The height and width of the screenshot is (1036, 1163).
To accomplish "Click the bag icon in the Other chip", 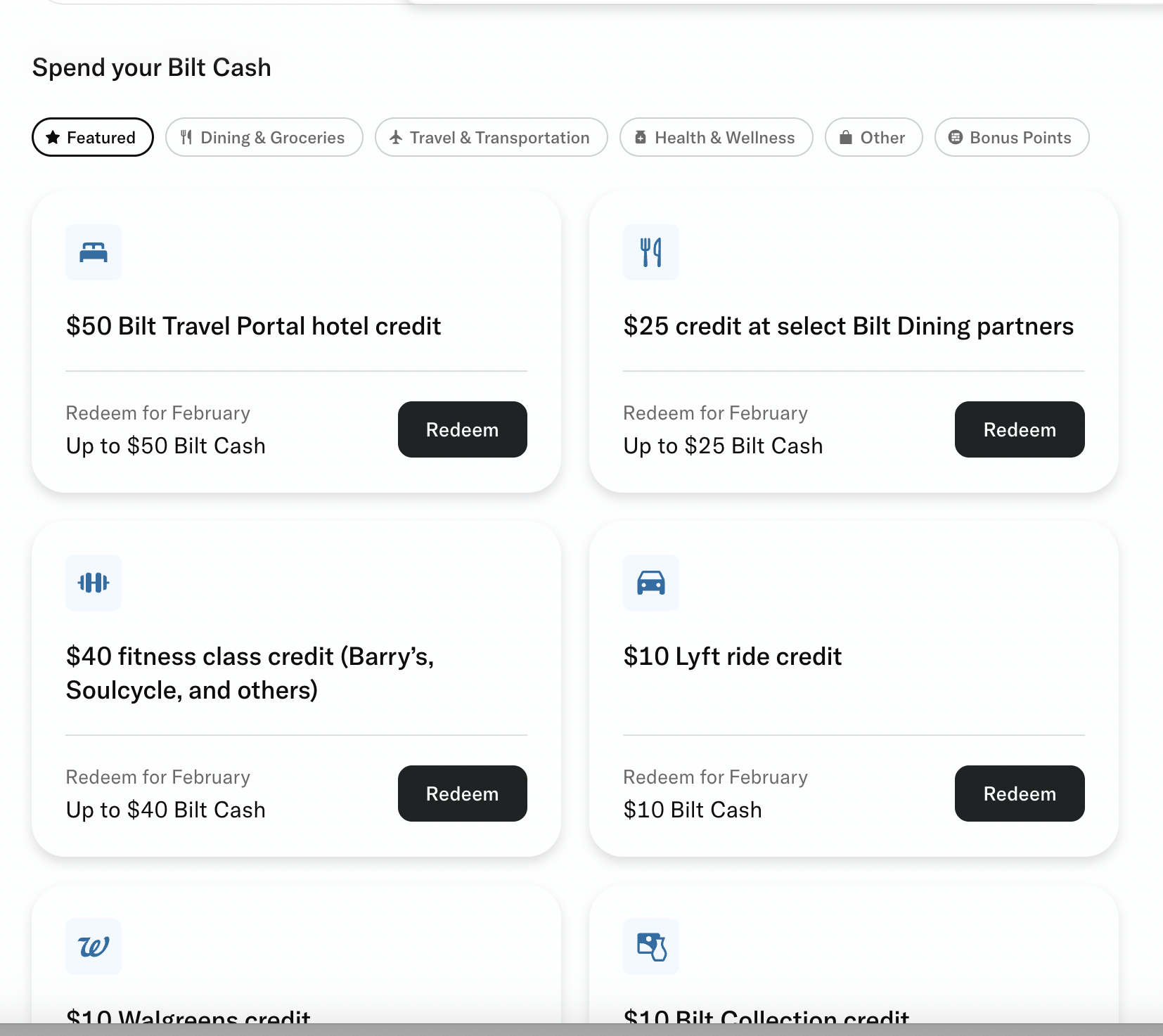I will click(x=846, y=137).
